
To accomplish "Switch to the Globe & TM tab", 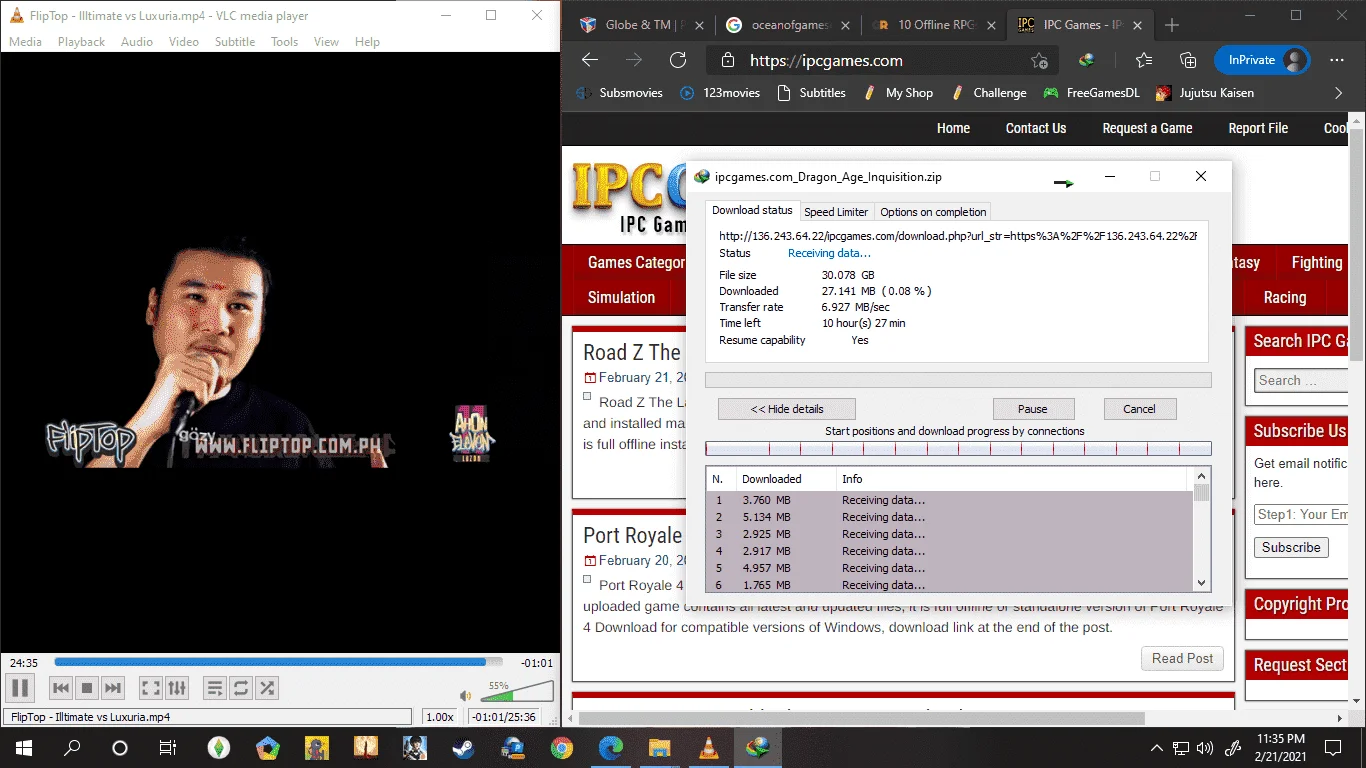I will tap(644, 25).
